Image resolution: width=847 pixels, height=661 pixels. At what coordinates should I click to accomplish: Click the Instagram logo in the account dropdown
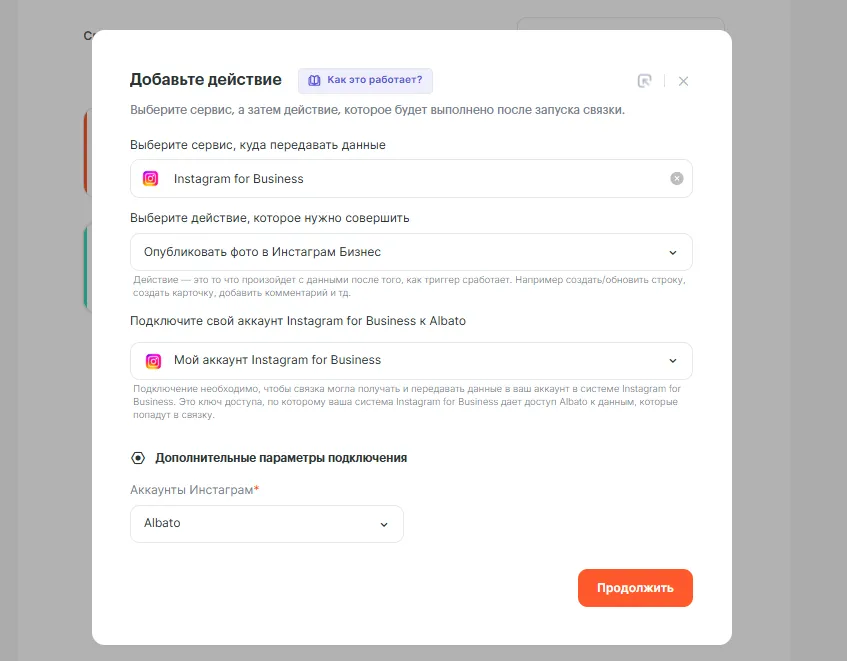[x=153, y=361]
